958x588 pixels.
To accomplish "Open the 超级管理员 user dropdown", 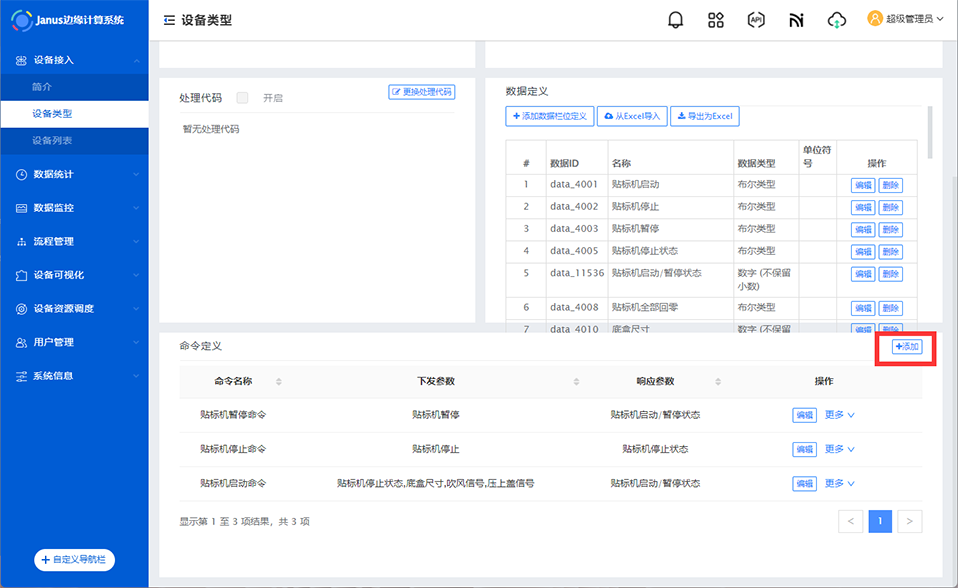I will [905, 19].
